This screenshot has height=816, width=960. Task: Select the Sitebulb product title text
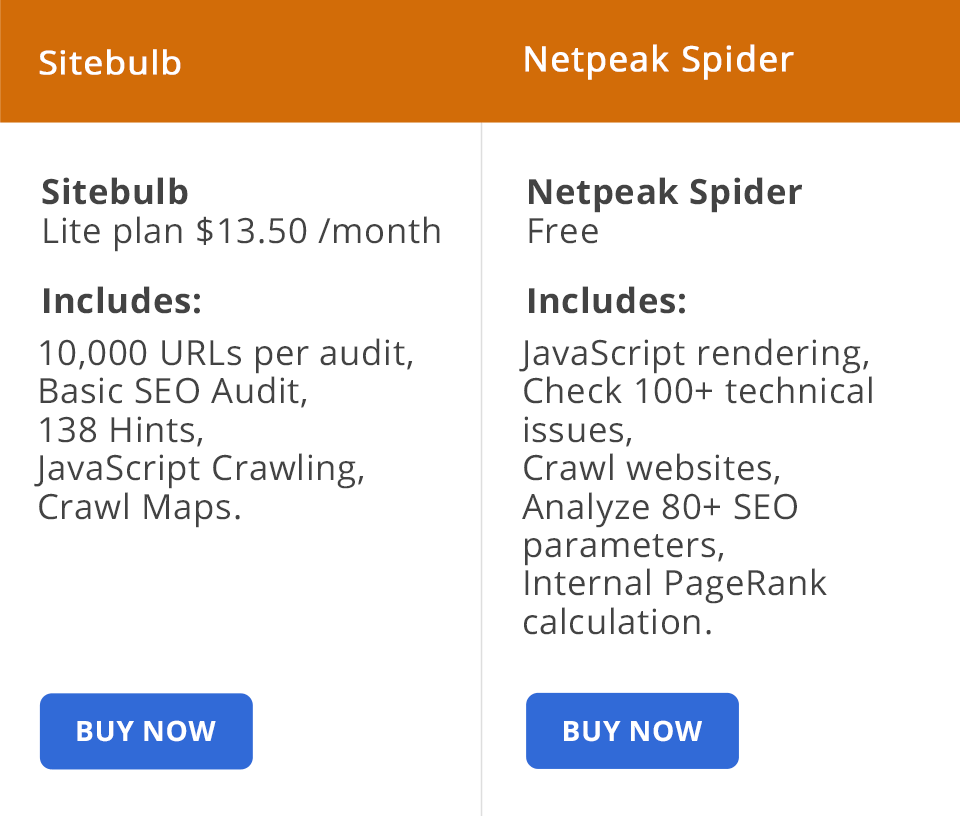115,191
